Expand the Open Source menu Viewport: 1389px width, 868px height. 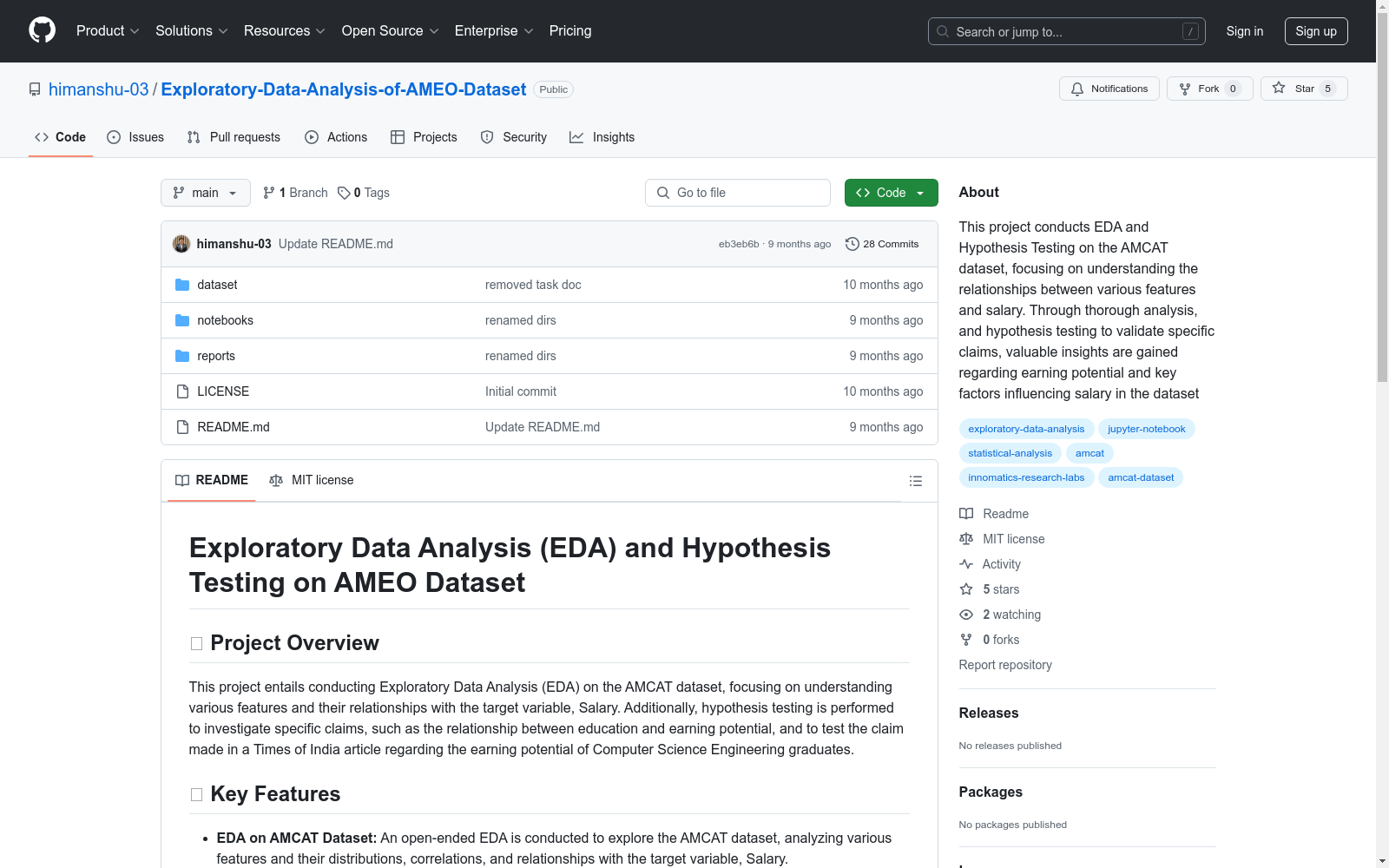click(391, 30)
